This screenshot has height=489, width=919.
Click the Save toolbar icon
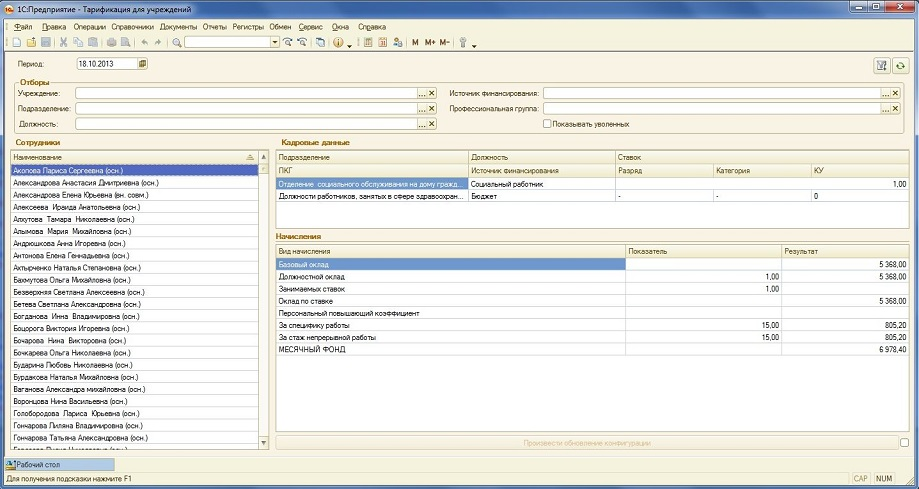point(45,42)
